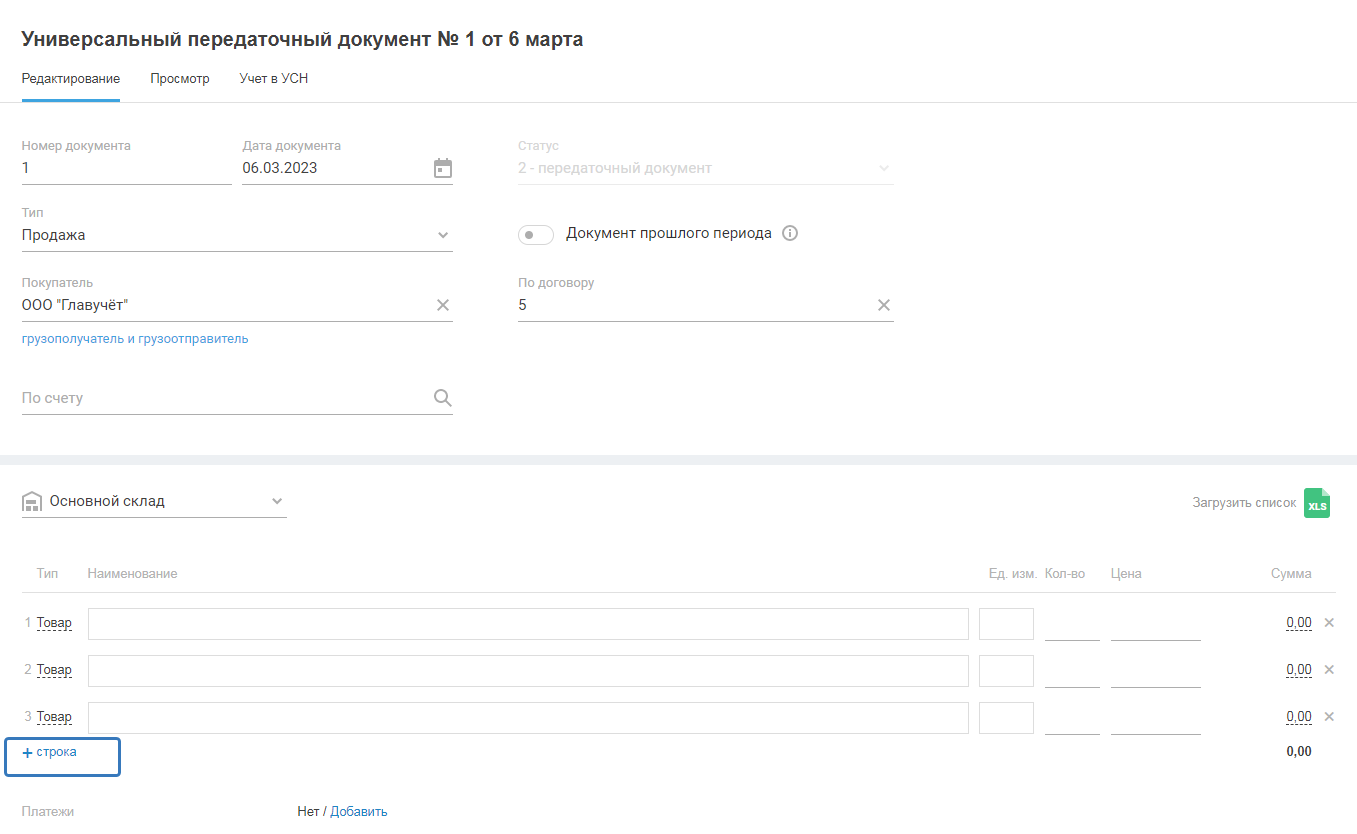Image resolution: width=1357 pixels, height=834 pixels.
Task: Toggle the Документ прошлого периода switch
Action: coord(535,235)
